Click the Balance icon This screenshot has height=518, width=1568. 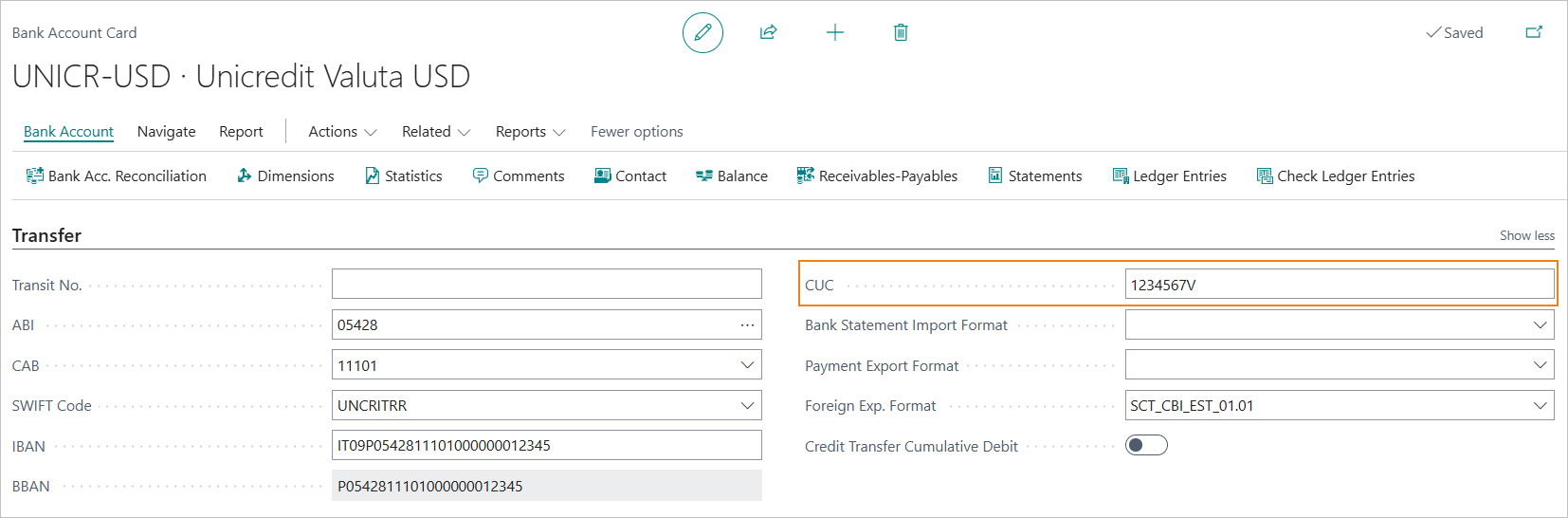pos(704,176)
